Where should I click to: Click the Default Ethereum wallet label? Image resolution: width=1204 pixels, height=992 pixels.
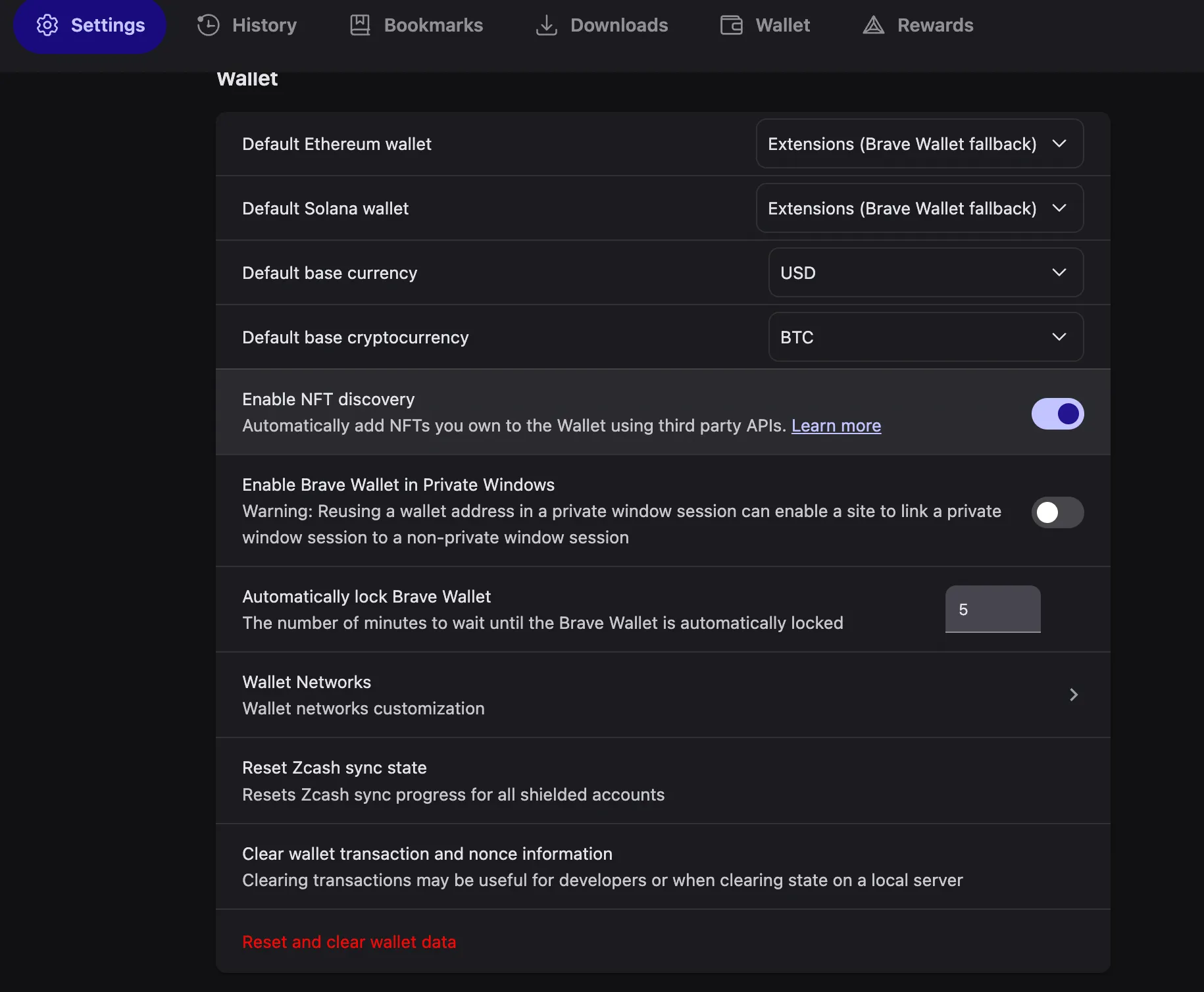337,144
